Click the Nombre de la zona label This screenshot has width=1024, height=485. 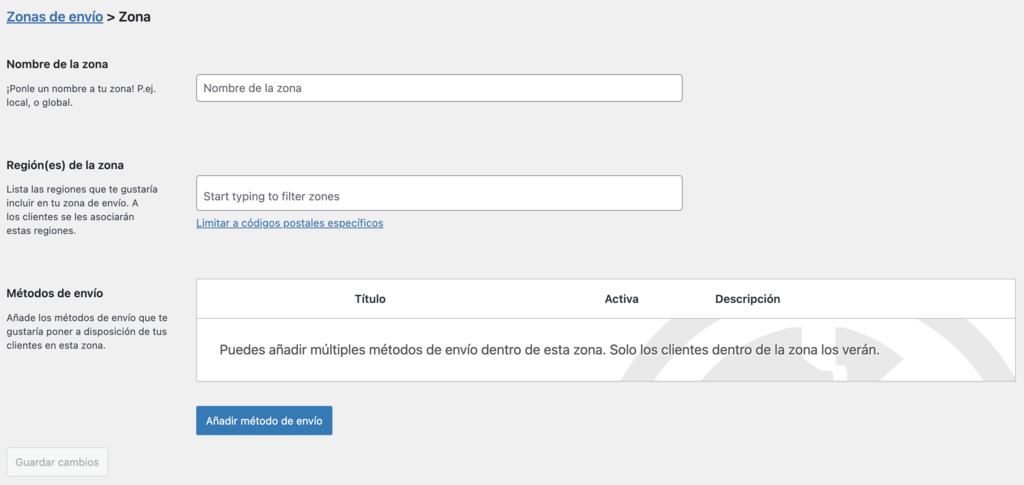pyautogui.click(x=57, y=64)
